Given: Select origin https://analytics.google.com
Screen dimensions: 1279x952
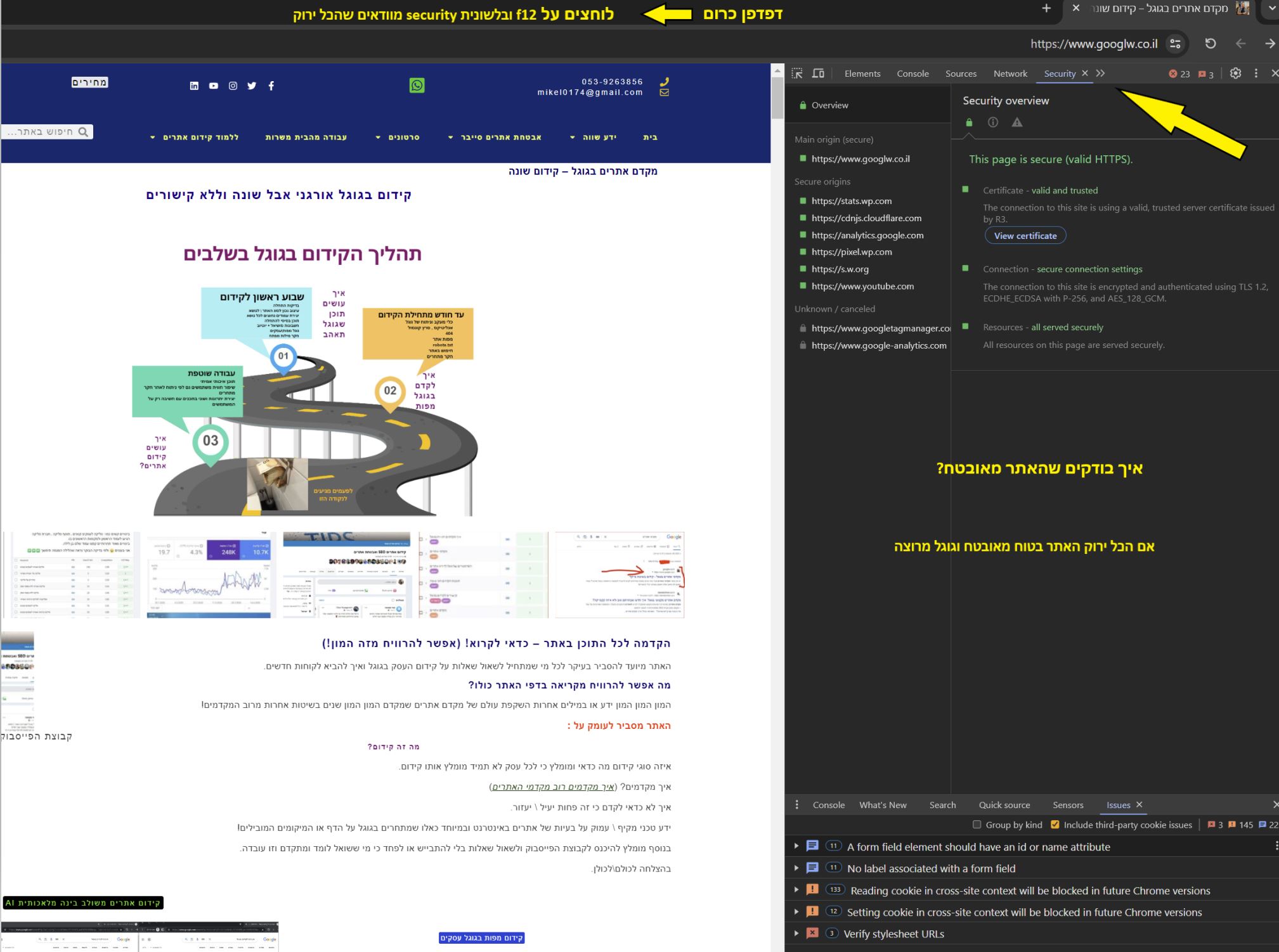Looking at the screenshot, I should pos(867,235).
